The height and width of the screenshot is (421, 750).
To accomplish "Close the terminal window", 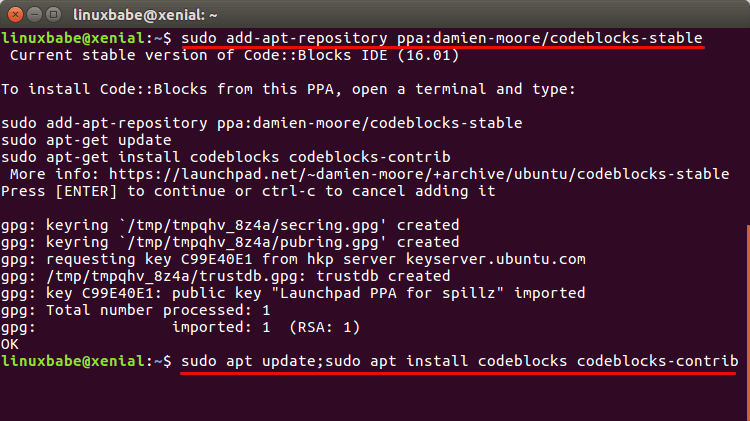I will pyautogui.click(x=15, y=14).
